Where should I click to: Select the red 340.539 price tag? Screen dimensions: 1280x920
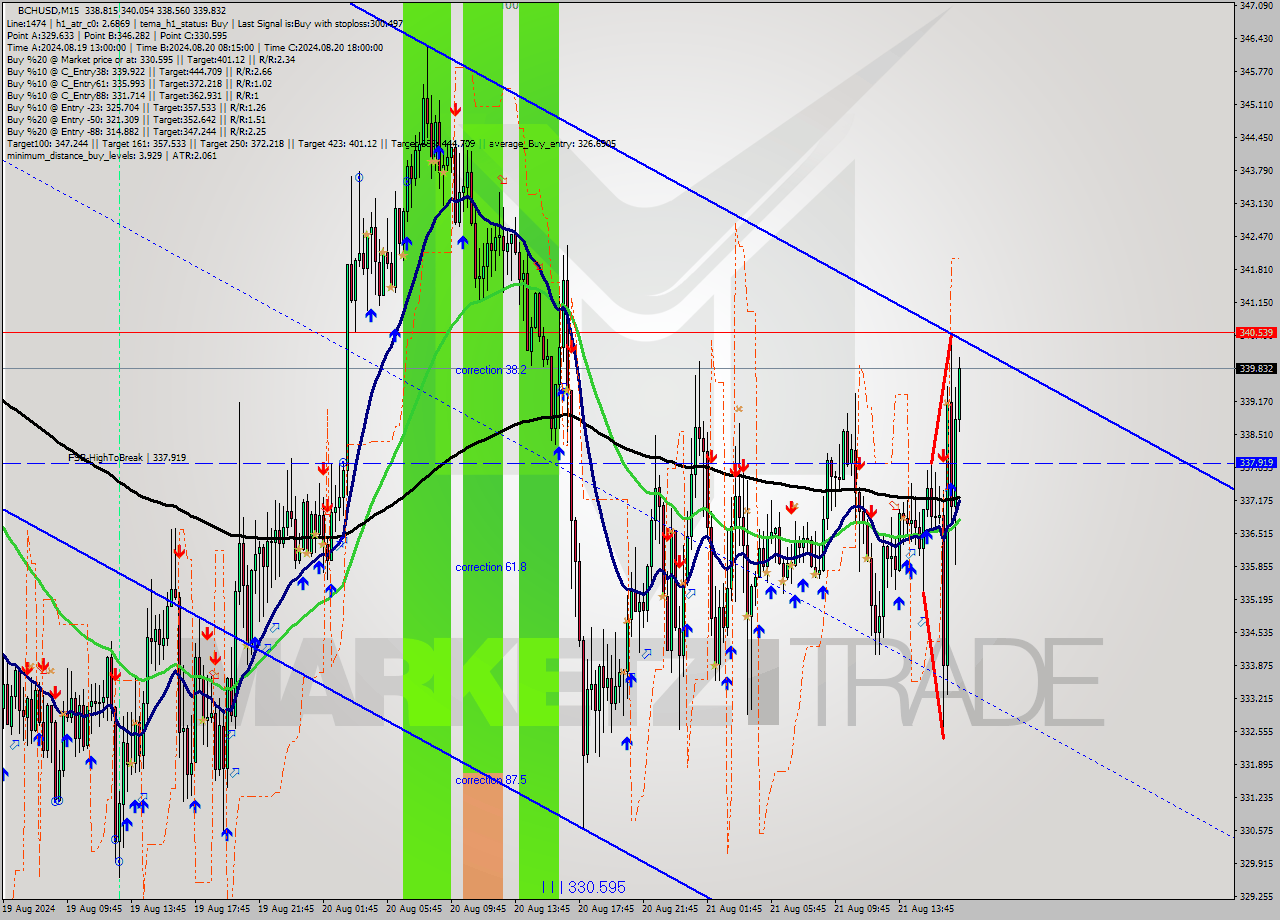click(1256, 332)
